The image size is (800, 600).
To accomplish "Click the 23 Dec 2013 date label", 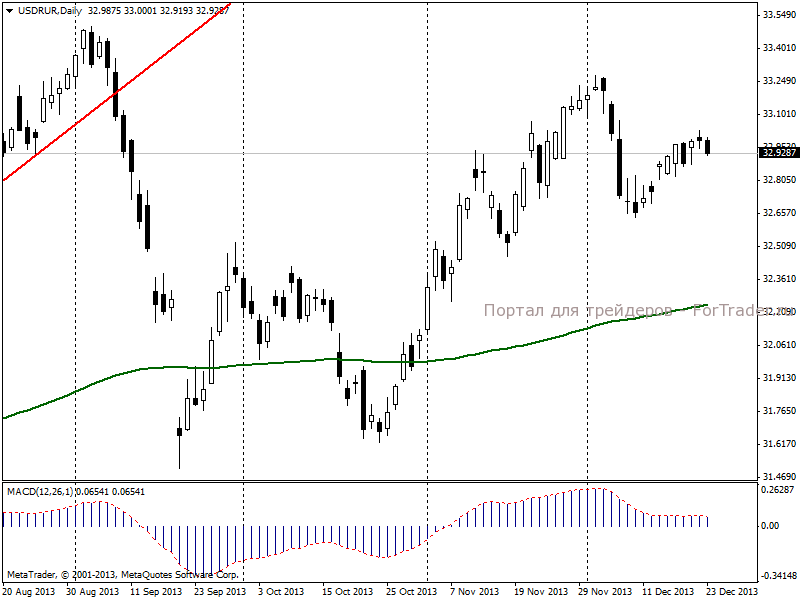I will pos(733,592).
